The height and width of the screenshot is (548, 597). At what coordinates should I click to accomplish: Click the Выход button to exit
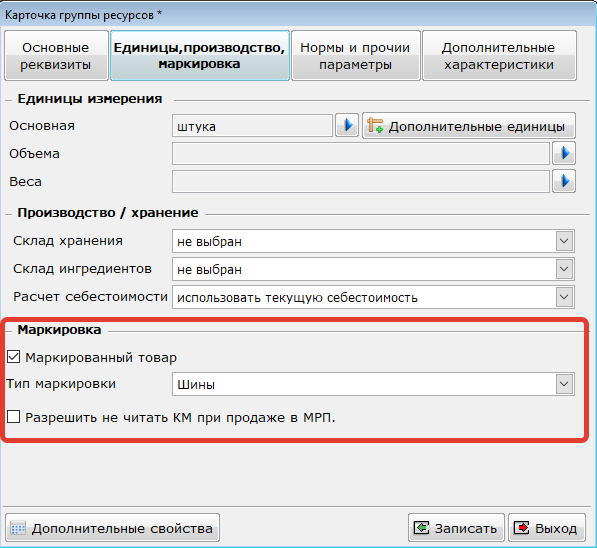coord(547,528)
